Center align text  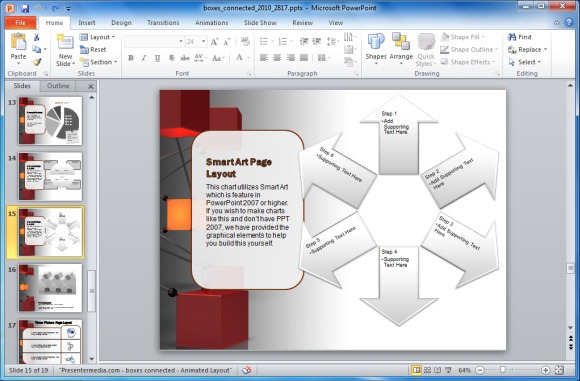pos(277,57)
